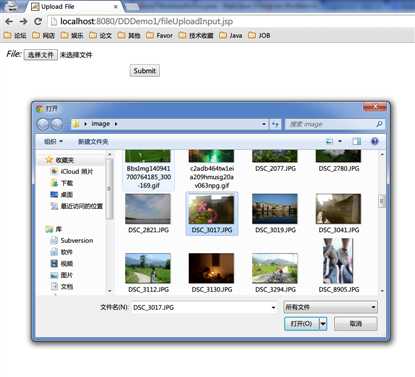Click the sidebar scroll down arrow

coord(109,291)
